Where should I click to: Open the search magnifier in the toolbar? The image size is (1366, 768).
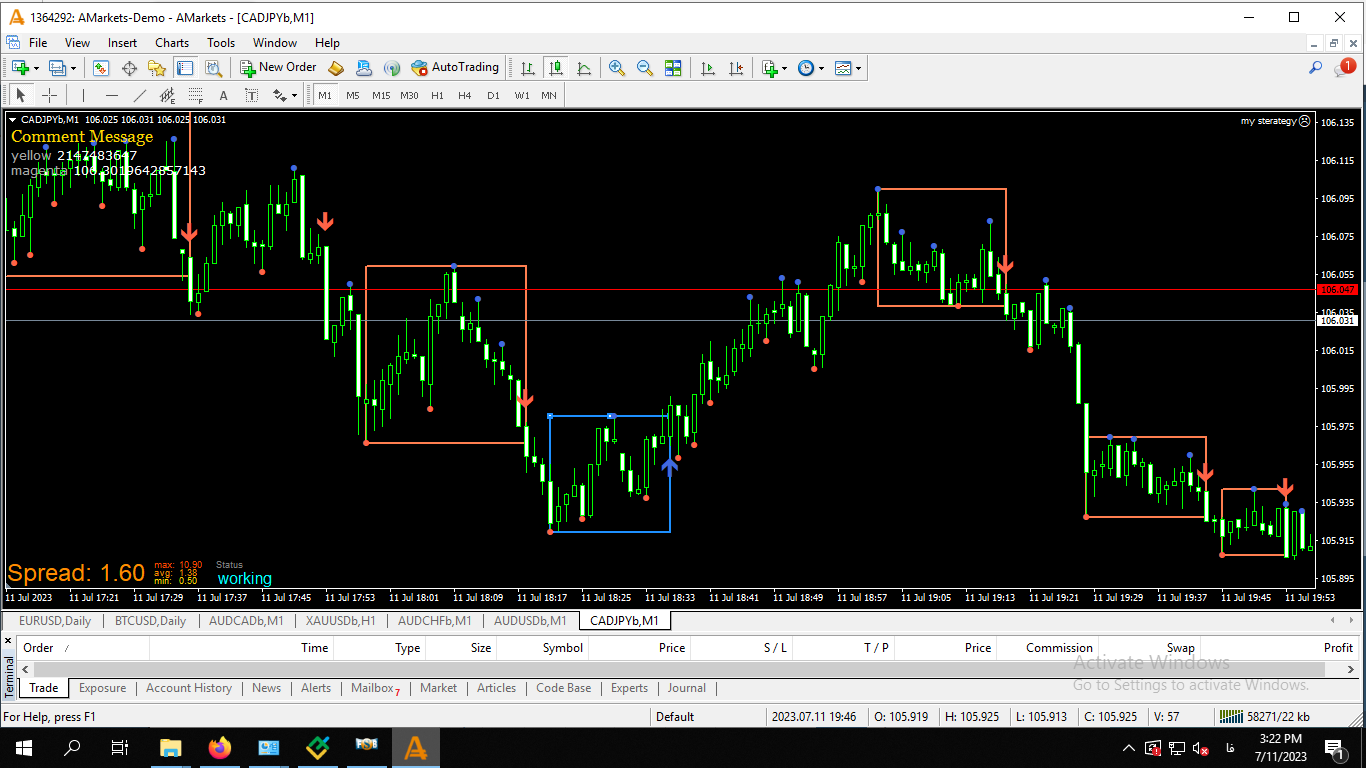tap(1316, 68)
